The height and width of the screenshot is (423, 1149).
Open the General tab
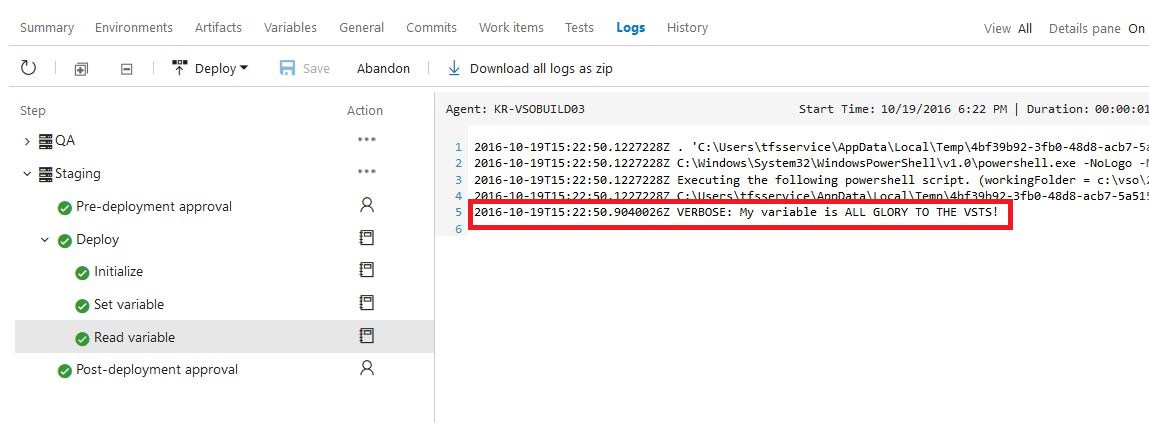[361, 28]
